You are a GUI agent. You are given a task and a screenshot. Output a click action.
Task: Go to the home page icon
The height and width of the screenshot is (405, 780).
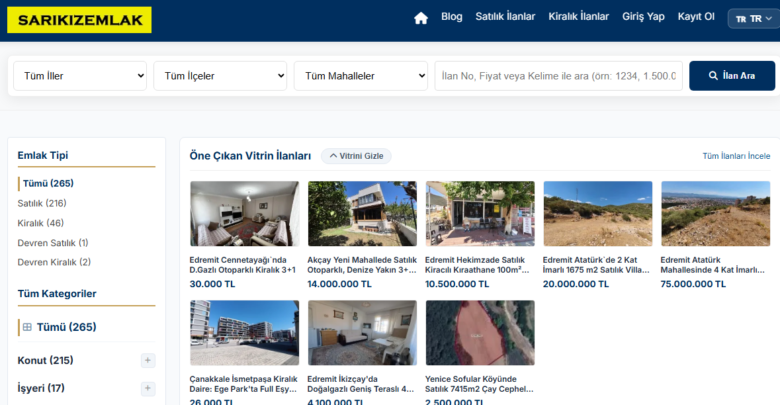click(421, 18)
